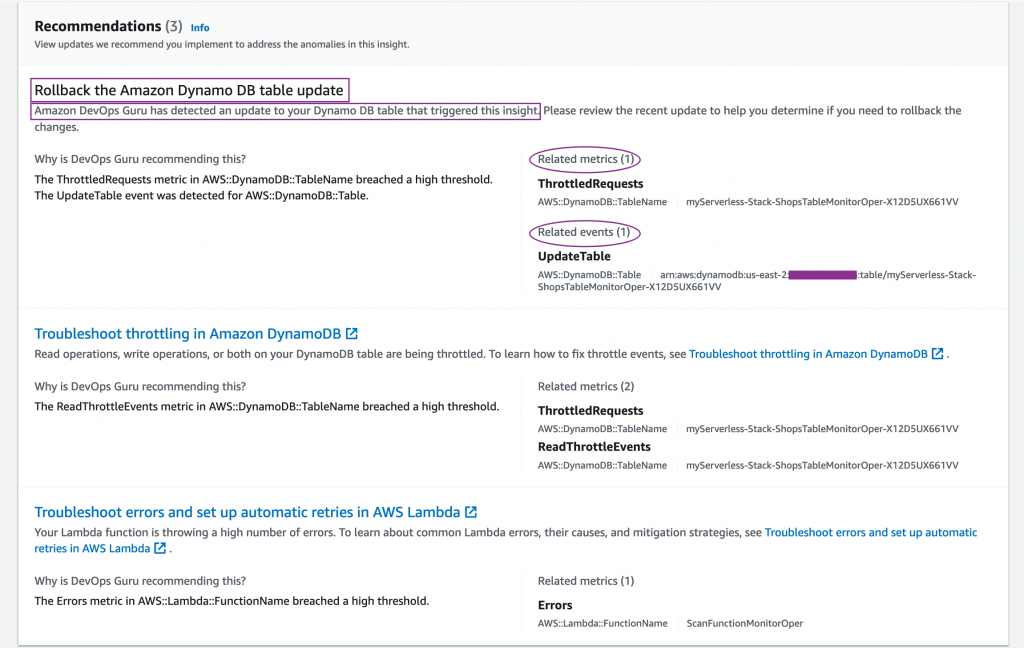1024x648 pixels.
Task: Click the Info link next to Recommendations
Action: [x=200, y=27]
